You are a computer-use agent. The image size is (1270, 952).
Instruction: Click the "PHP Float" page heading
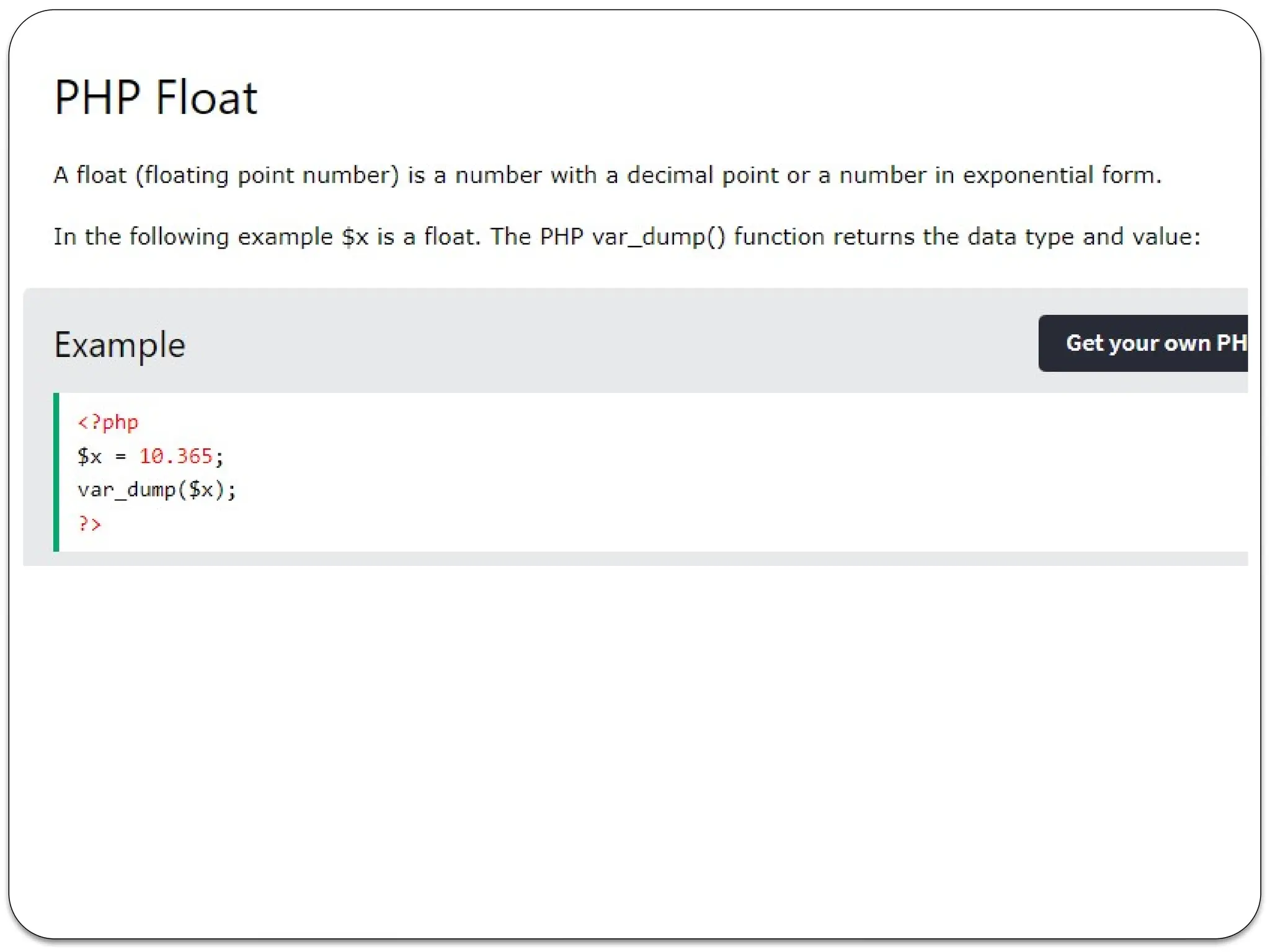156,98
